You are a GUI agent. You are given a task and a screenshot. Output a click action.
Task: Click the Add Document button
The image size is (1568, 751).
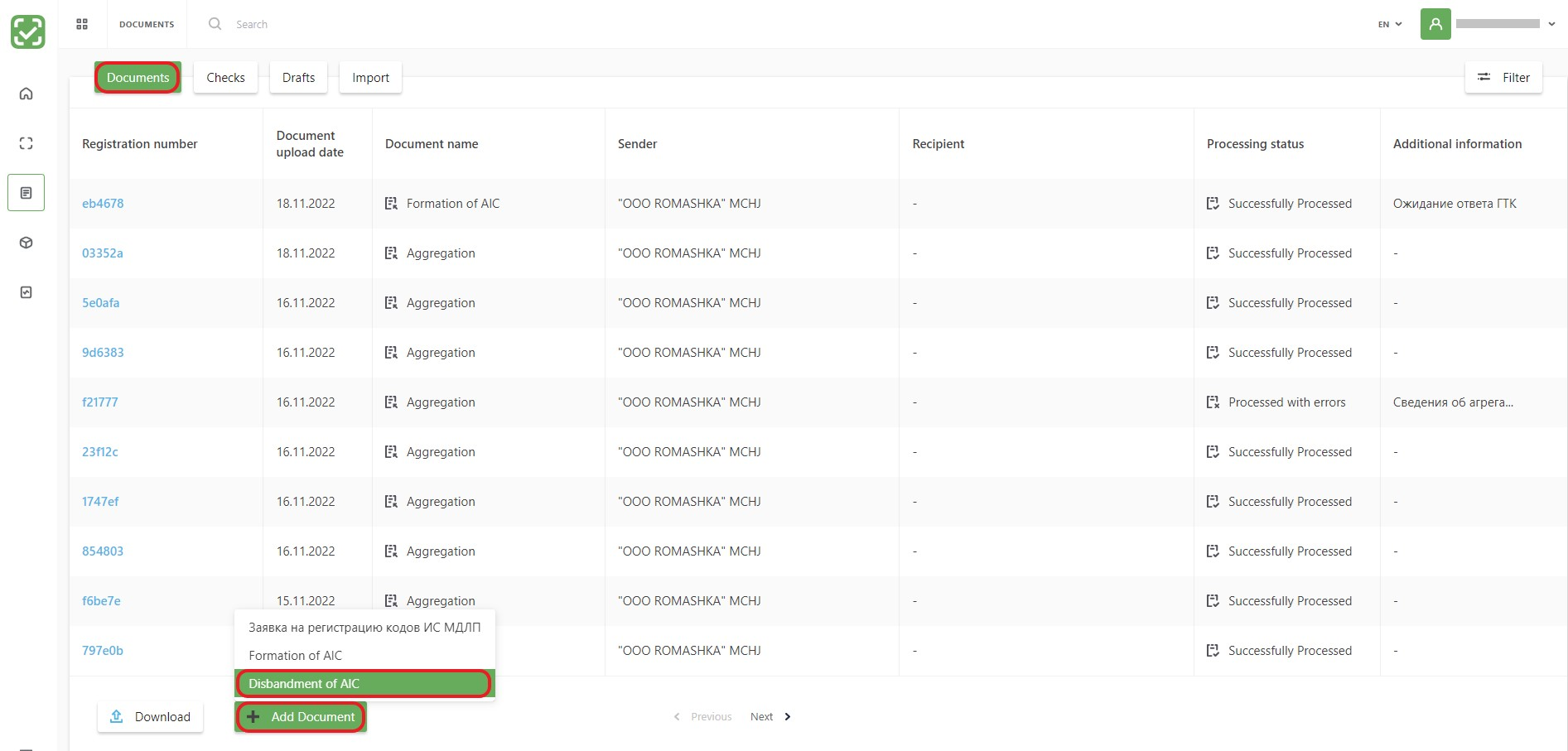coord(301,717)
